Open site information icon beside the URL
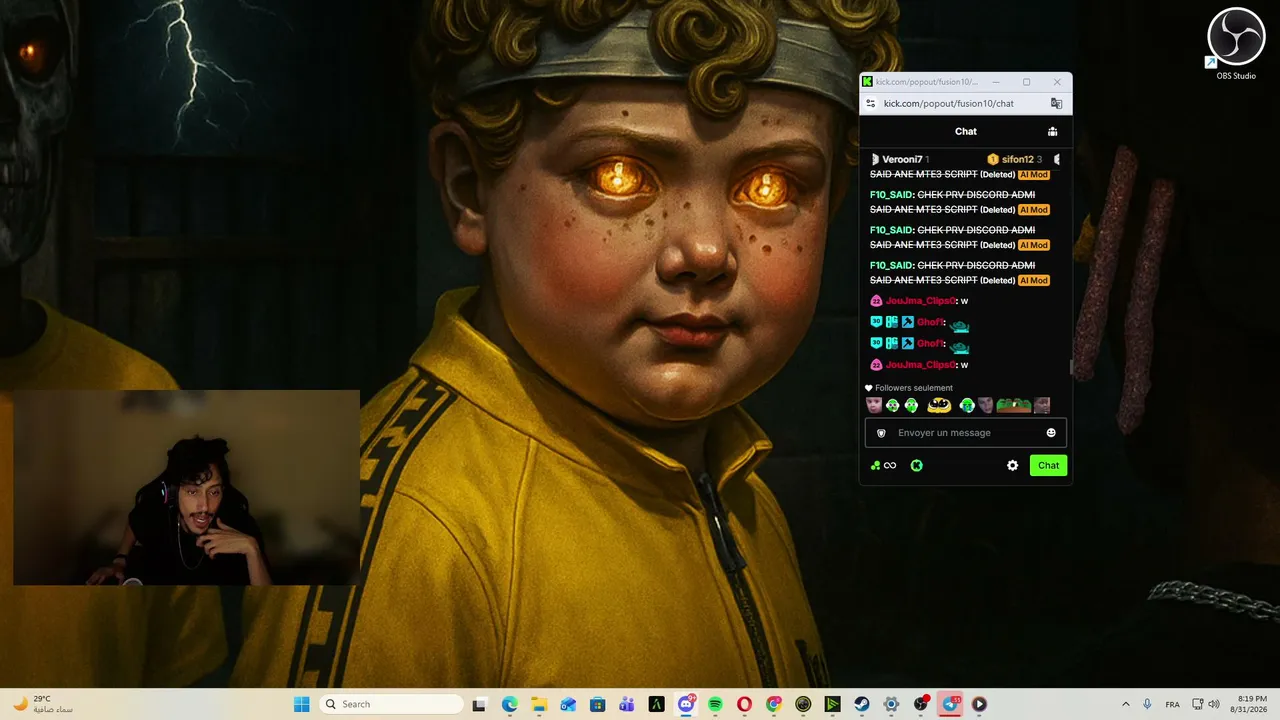 tap(871, 103)
